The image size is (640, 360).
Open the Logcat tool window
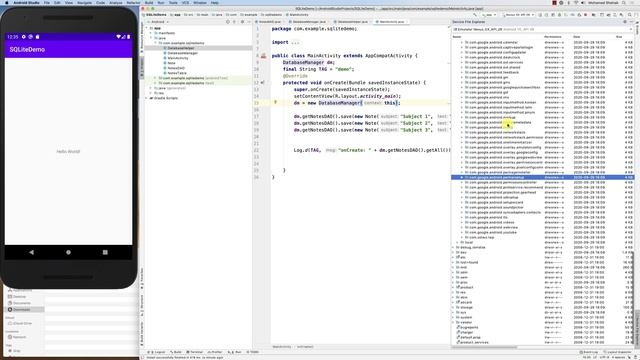pos(157,352)
